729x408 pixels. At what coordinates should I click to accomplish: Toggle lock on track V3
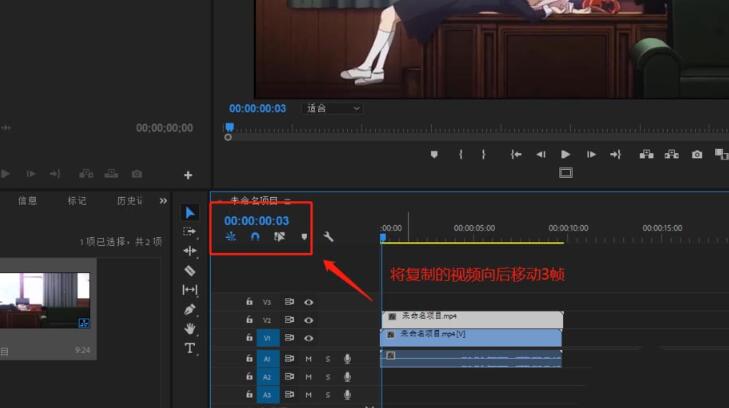click(x=250, y=302)
